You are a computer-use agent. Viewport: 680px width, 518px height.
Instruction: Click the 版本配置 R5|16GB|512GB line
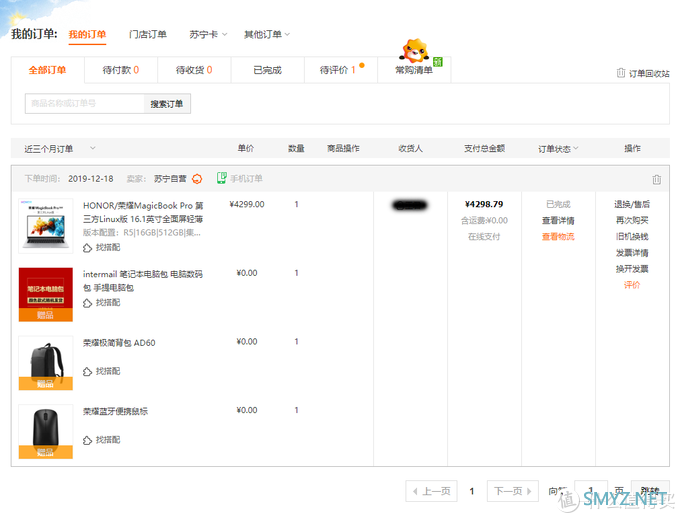[x=142, y=233]
